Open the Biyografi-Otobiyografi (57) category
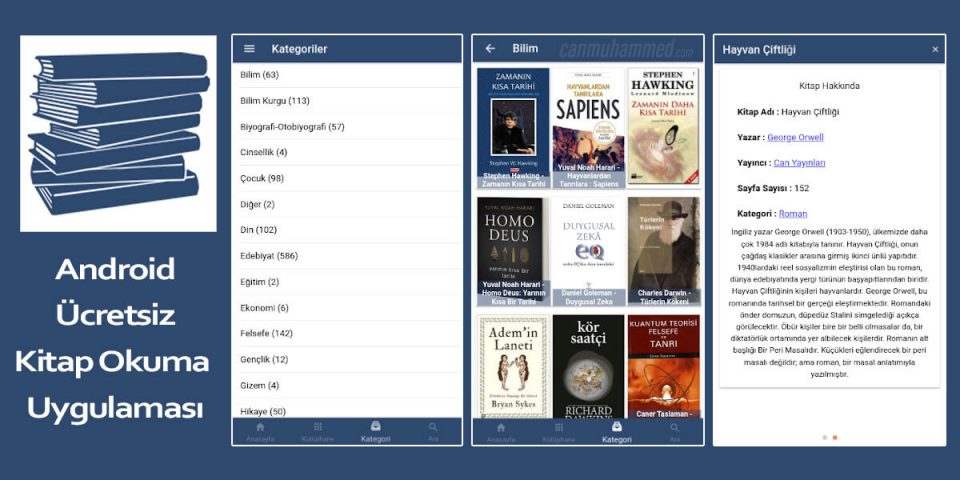Screen dimensions: 960x480 point(347,127)
